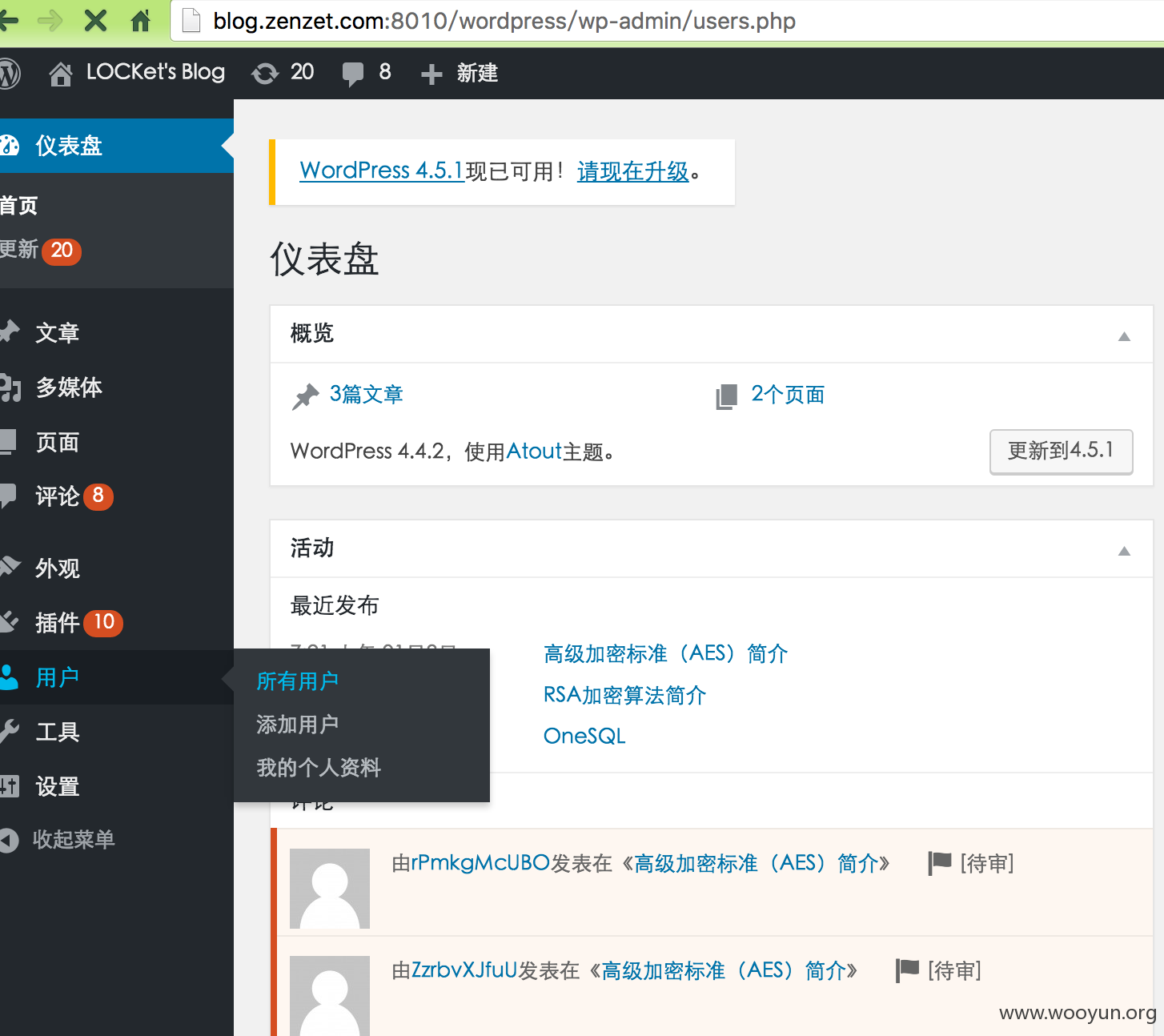Click the house icon beside LOCKet's Blog
The height and width of the screenshot is (1036, 1164).
(x=60, y=74)
